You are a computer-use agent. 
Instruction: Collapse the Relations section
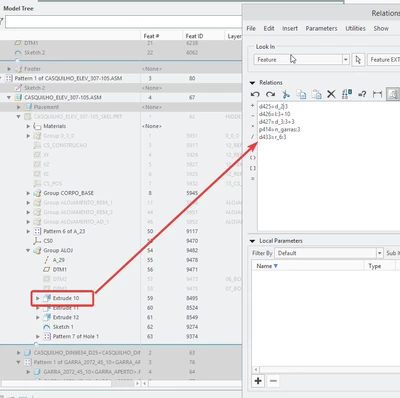(x=252, y=83)
